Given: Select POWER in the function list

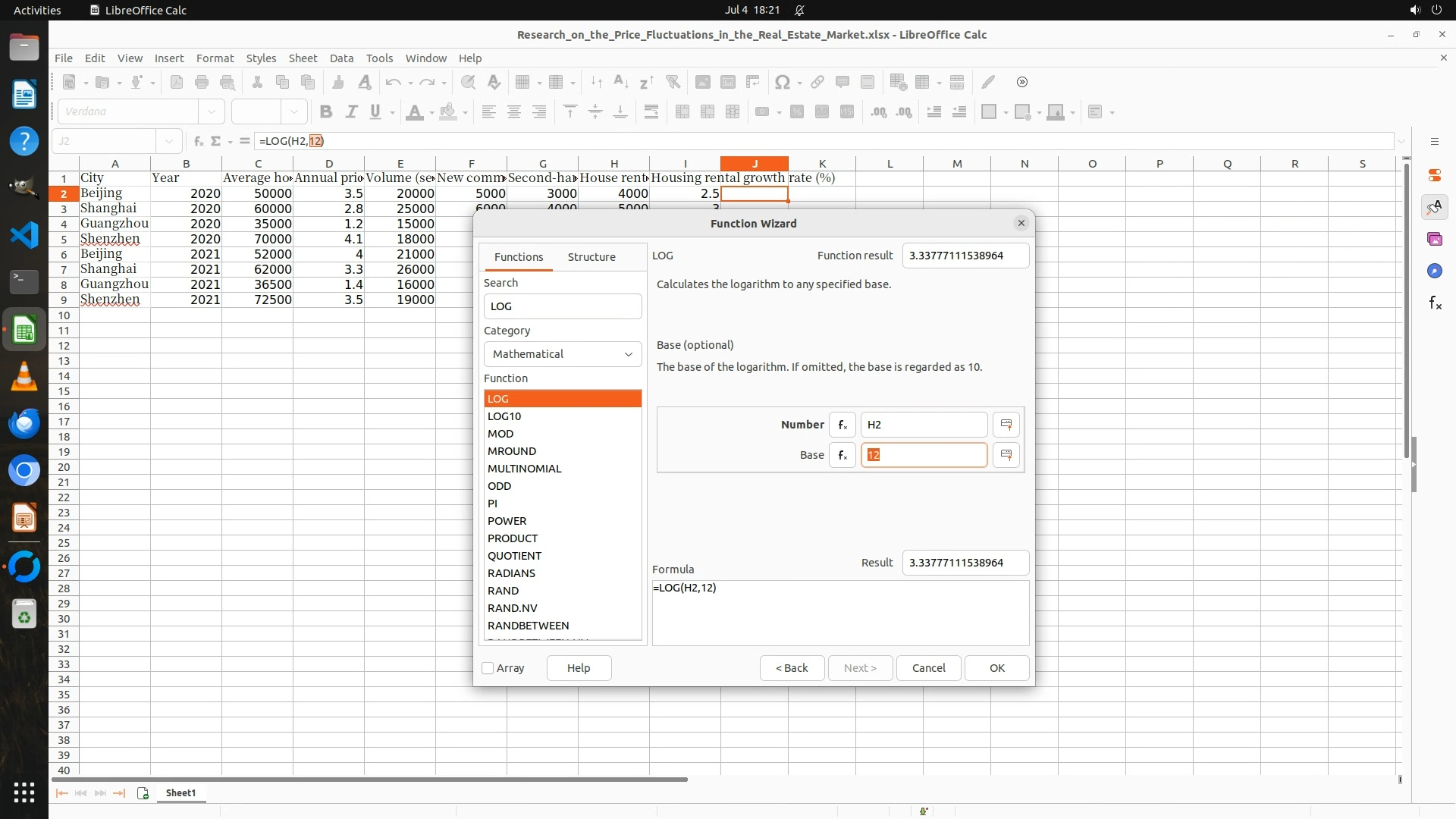Looking at the screenshot, I should coord(507,521).
